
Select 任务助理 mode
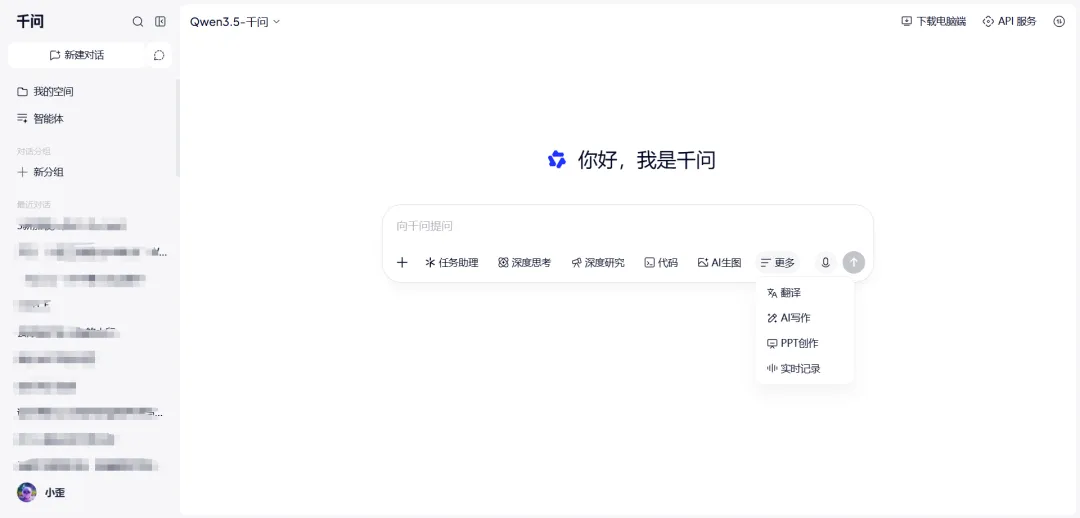(x=452, y=262)
